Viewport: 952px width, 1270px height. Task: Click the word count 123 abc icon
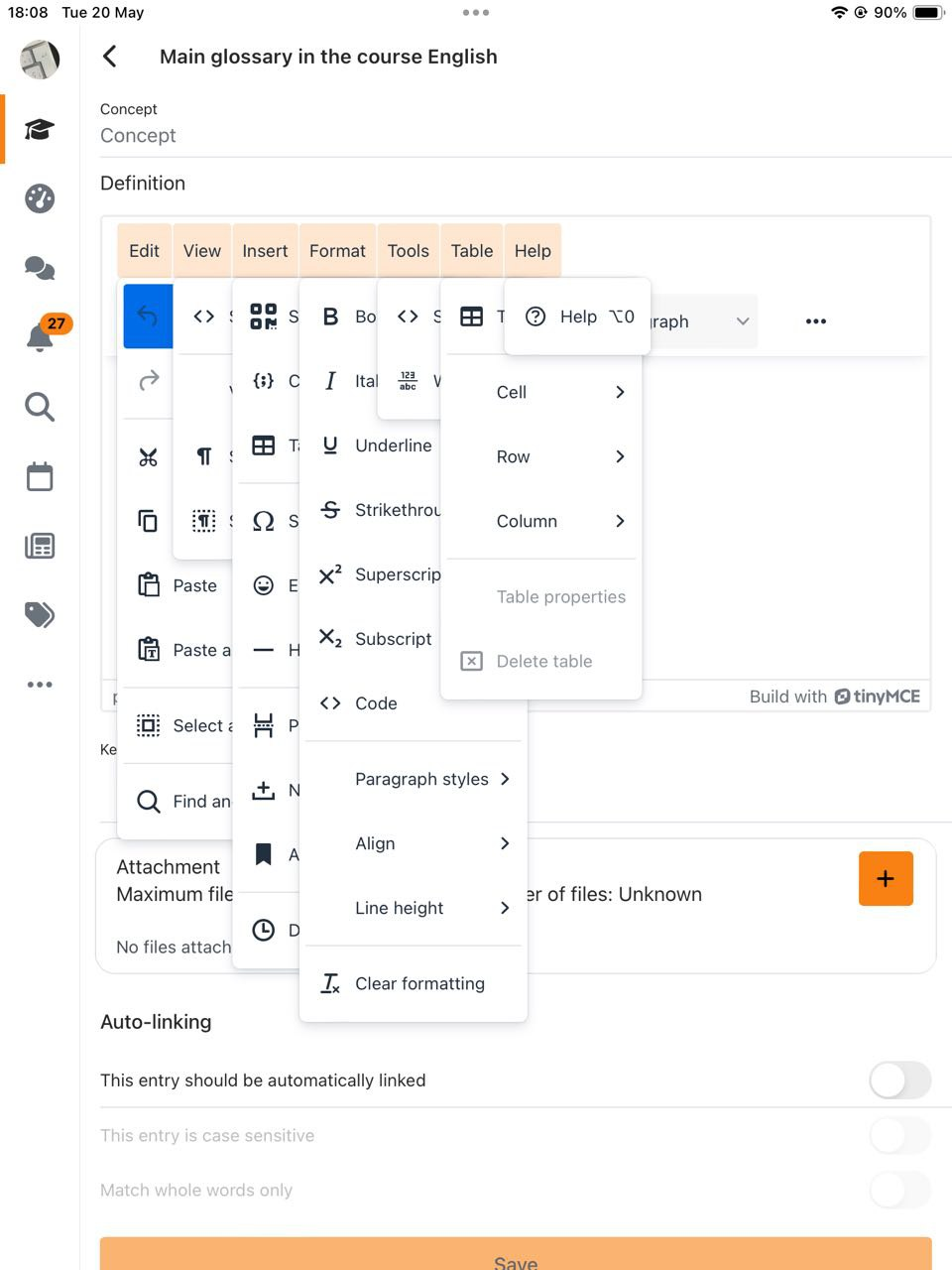coord(408,380)
